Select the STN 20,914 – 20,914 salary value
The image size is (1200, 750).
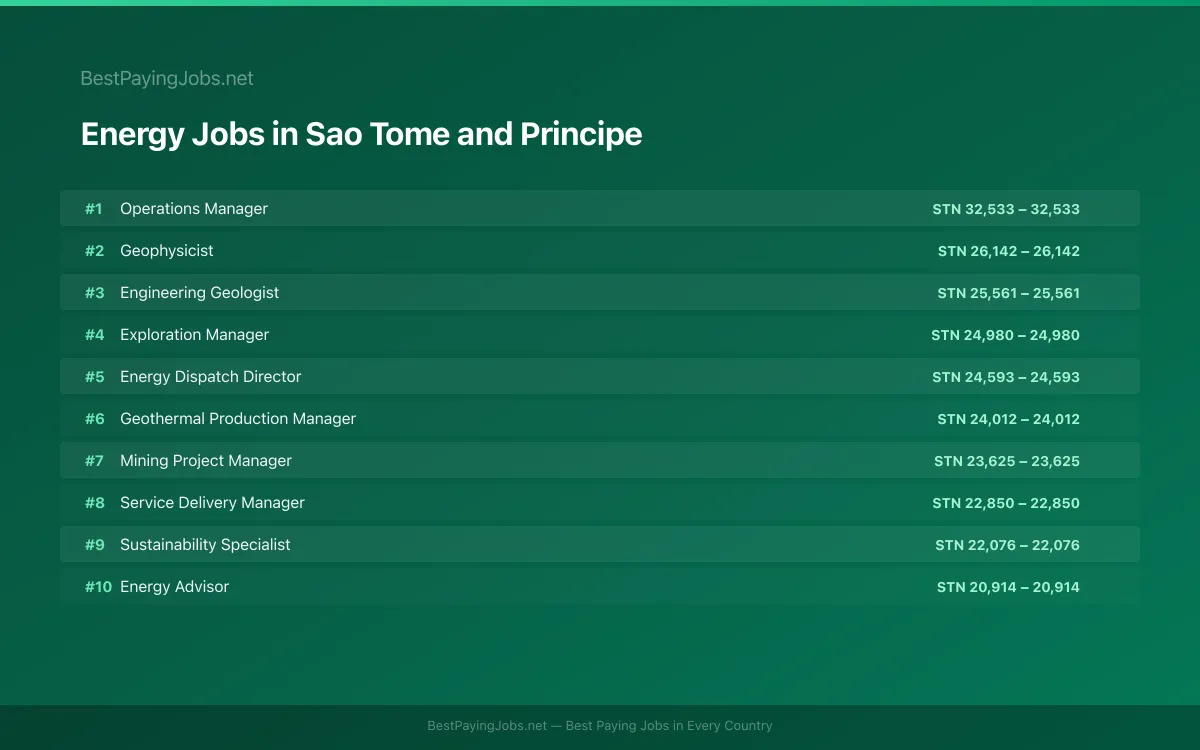click(x=1008, y=587)
